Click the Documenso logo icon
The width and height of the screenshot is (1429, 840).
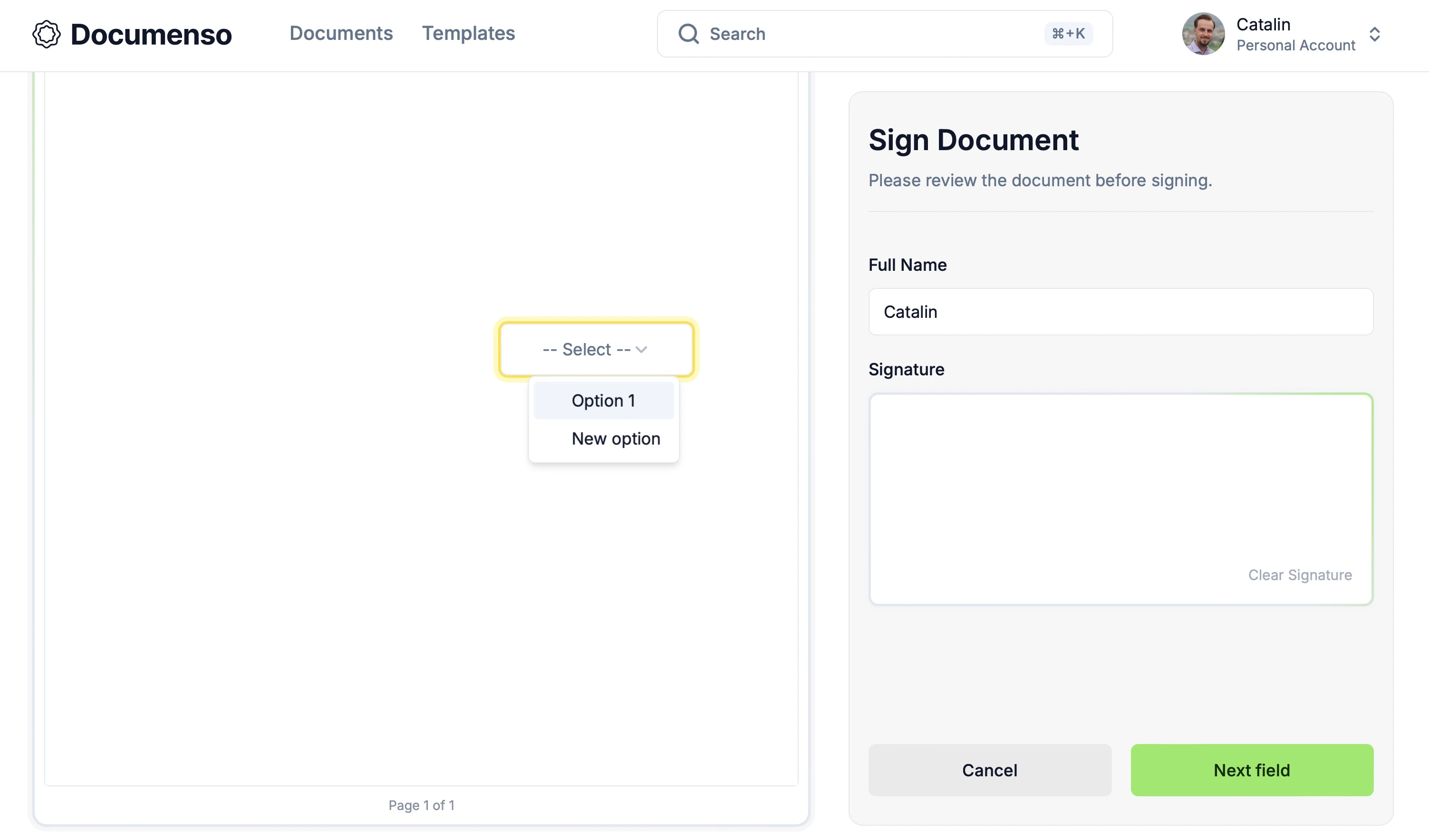click(46, 34)
